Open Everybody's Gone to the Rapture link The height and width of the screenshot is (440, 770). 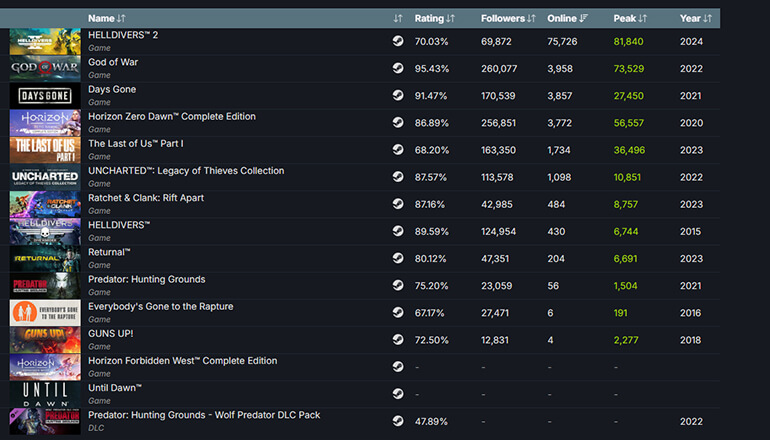pos(161,306)
